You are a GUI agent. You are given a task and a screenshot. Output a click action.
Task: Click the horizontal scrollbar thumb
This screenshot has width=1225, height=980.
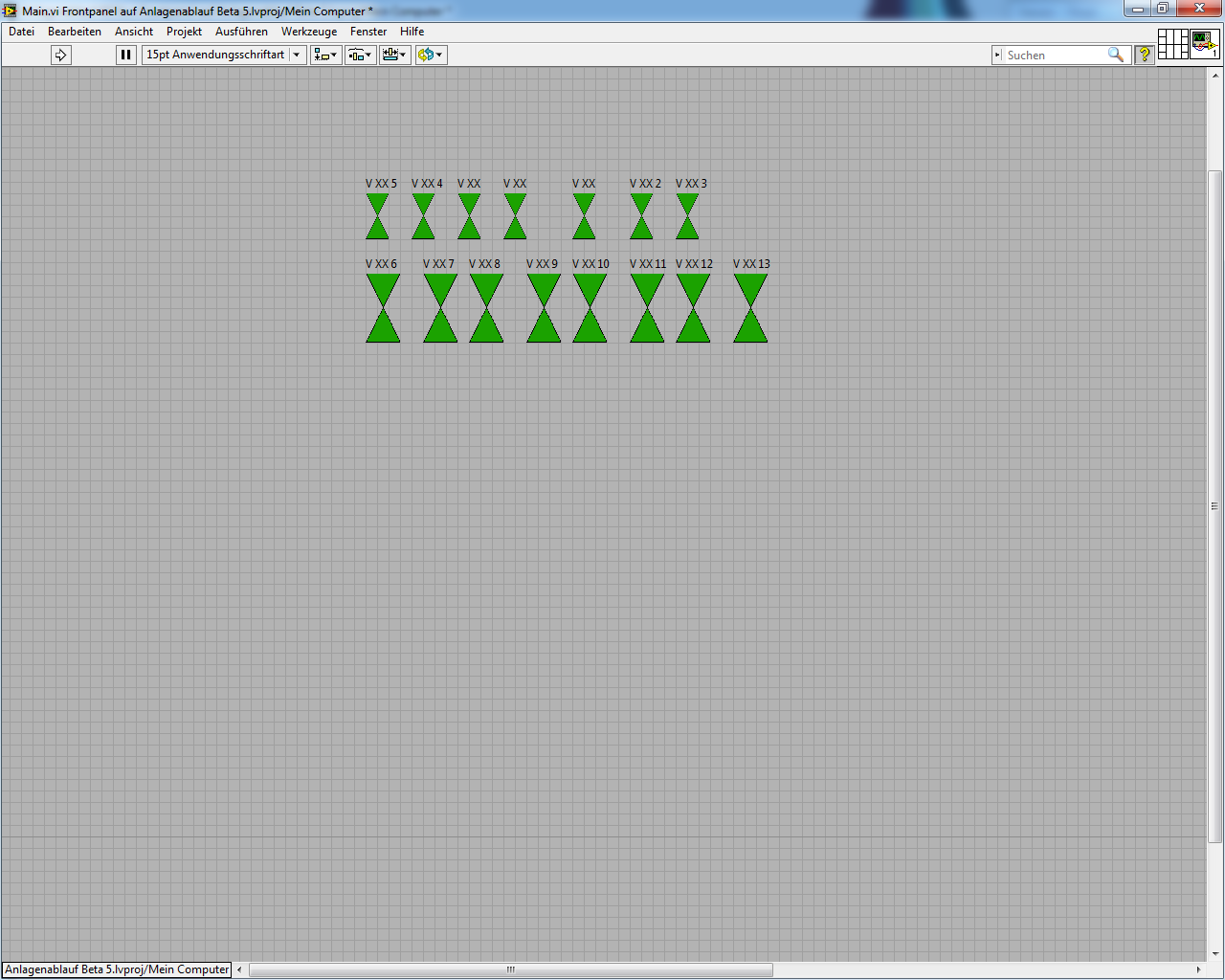tap(511, 969)
